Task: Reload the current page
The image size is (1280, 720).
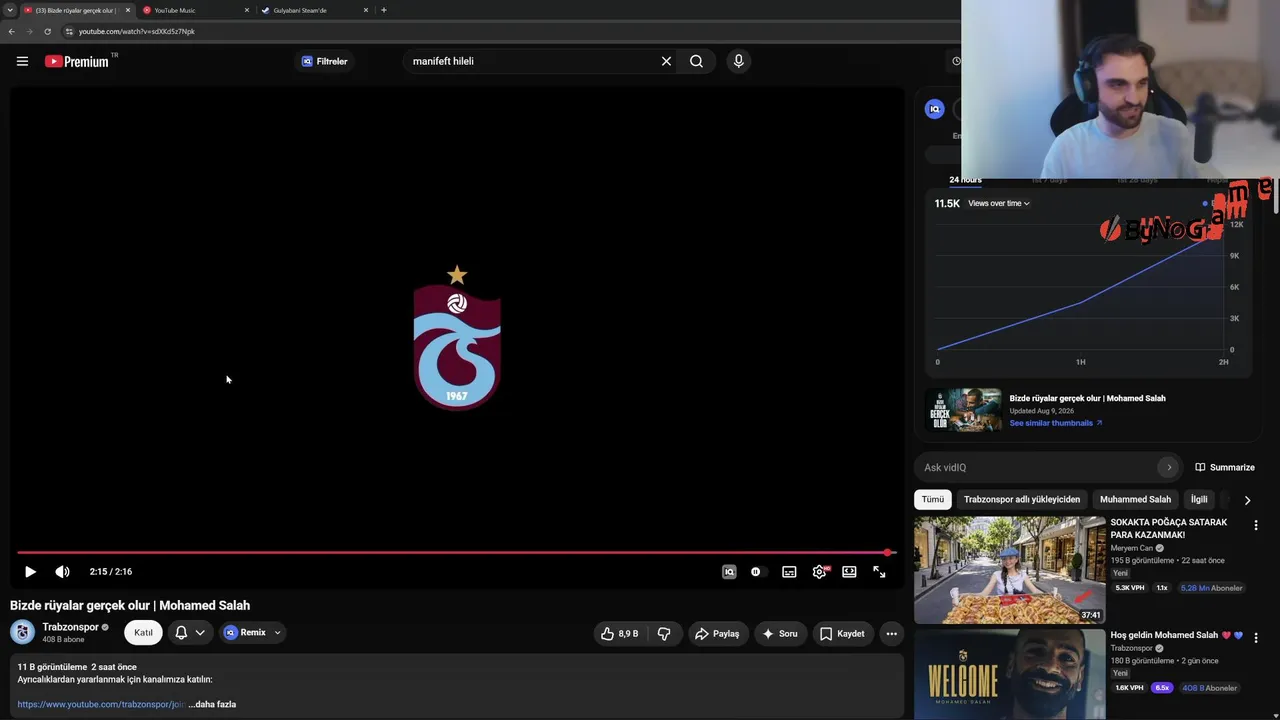Action: click(47, 31)
